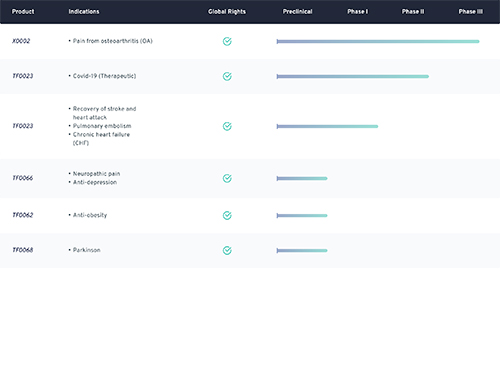Click the X0002 pipeline progress bar
The image size is (500, 370).
click(378, 41)
